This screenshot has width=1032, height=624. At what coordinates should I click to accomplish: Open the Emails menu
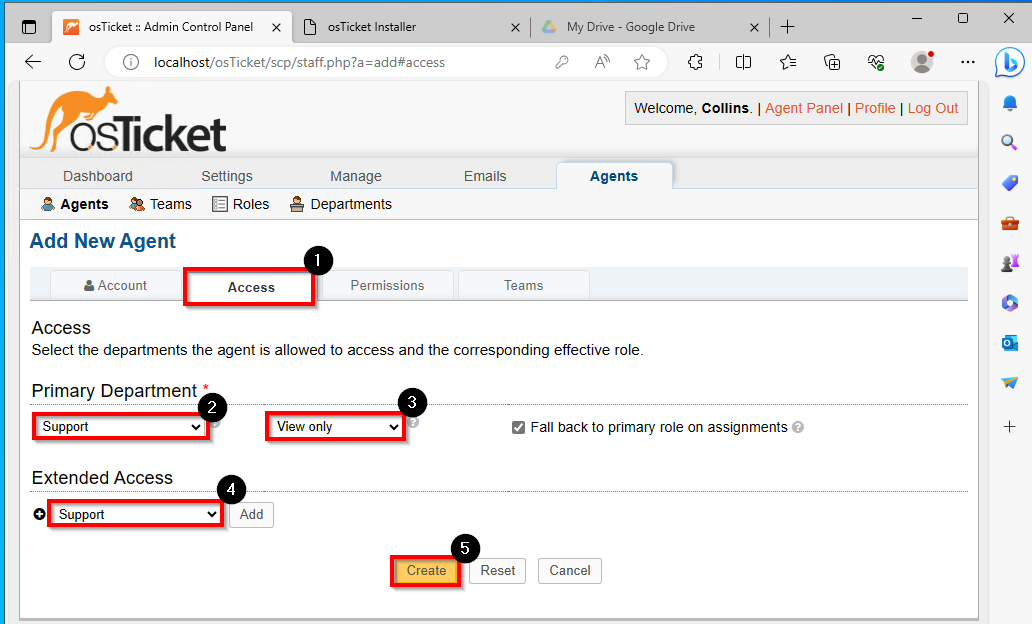(x=485, y=176)
